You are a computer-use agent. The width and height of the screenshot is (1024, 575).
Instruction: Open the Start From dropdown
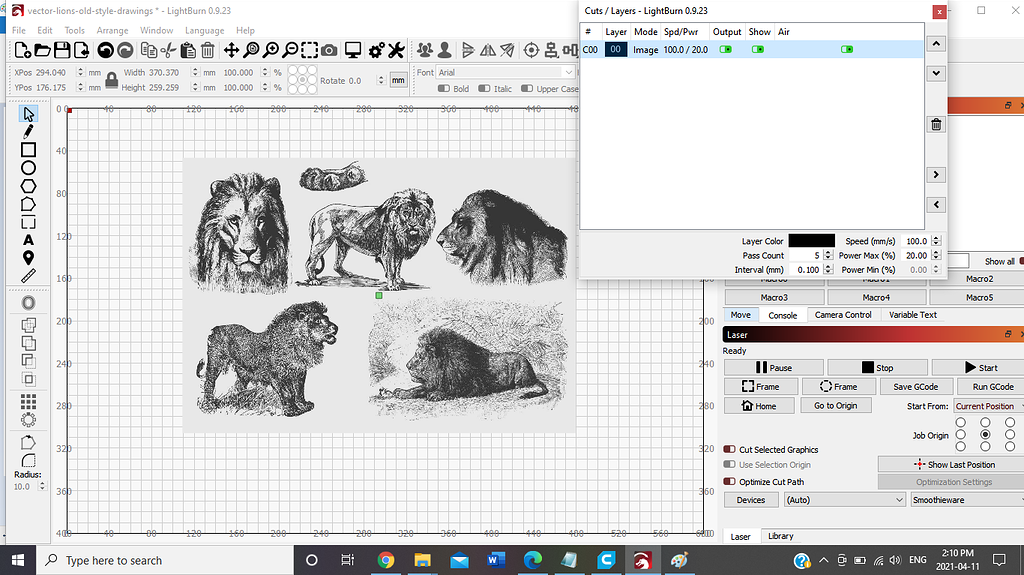point(988,406)
